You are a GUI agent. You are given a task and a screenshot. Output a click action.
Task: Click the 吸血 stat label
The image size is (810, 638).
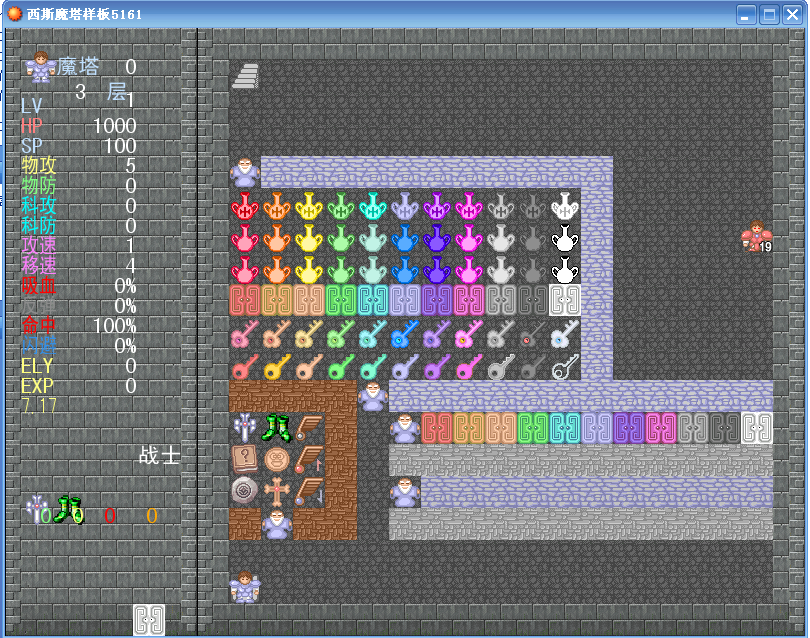39,285
